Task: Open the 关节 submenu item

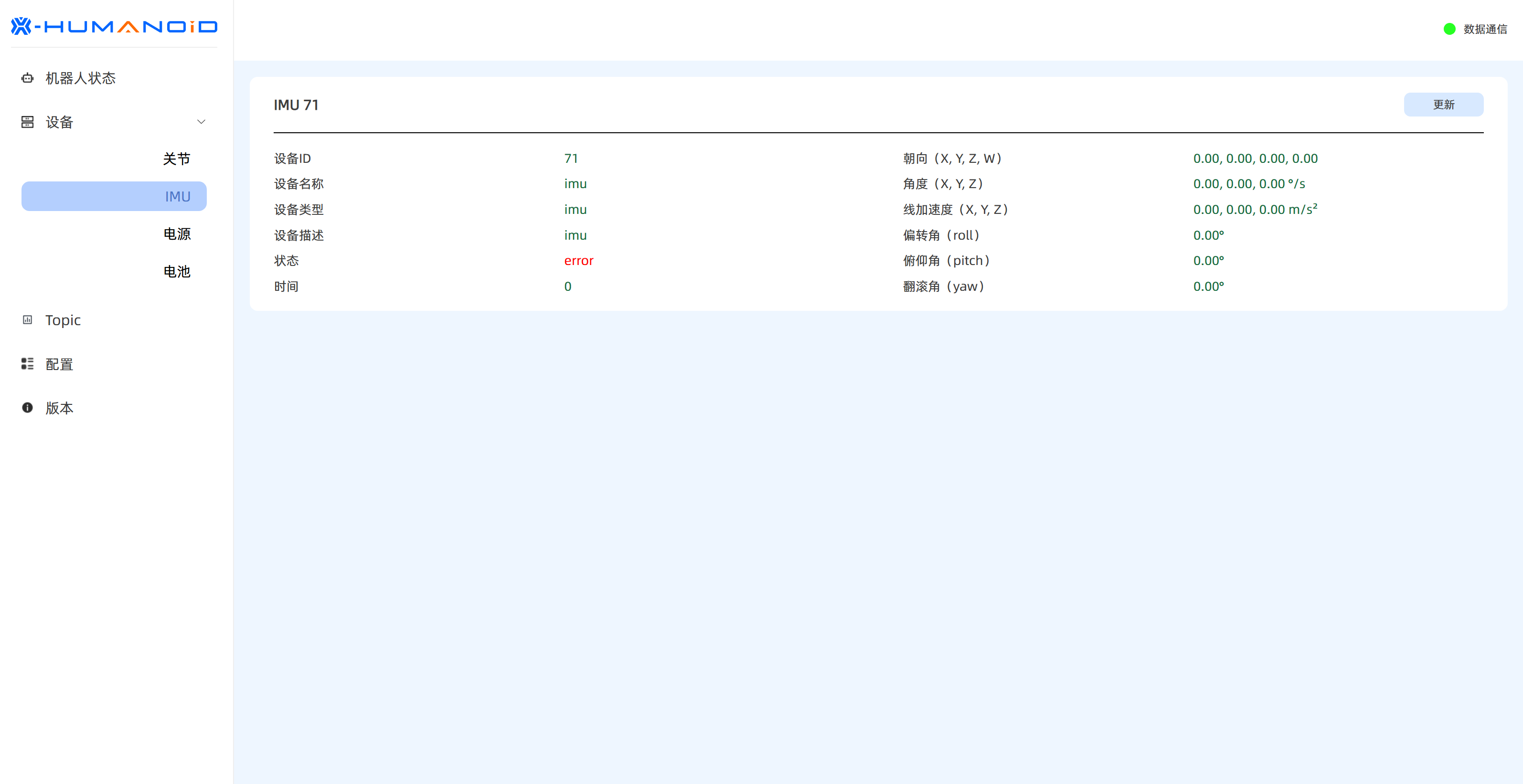Action: [x=176, y=159]
